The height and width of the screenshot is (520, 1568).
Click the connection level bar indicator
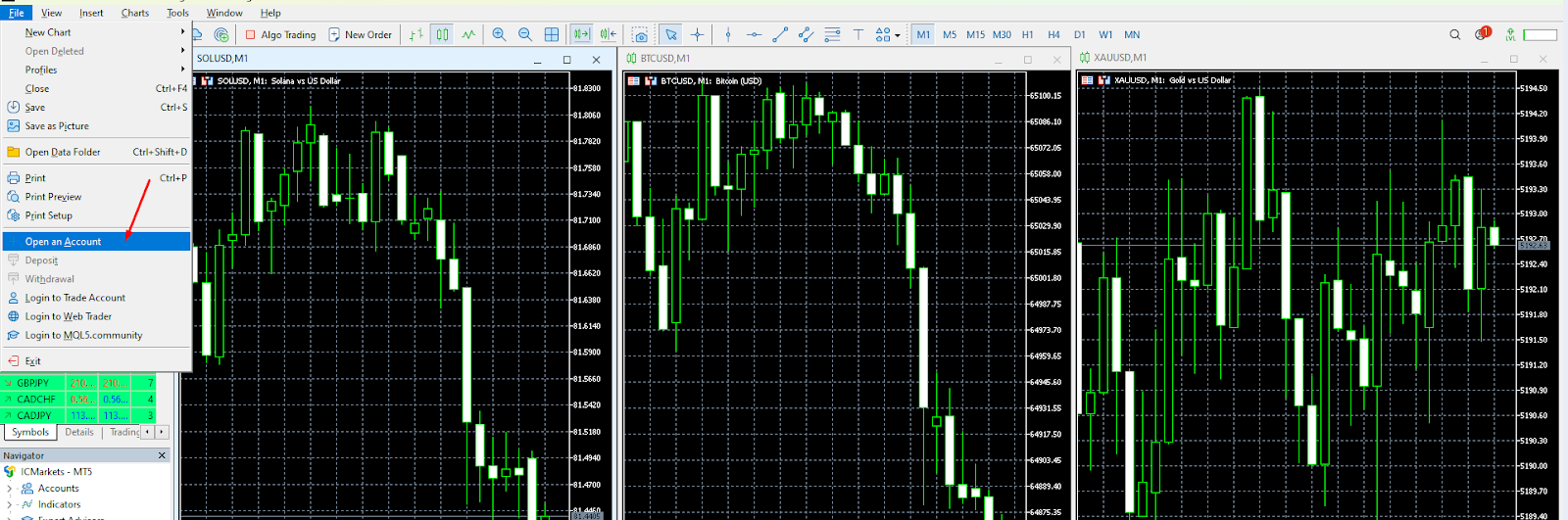point(1540,34)
